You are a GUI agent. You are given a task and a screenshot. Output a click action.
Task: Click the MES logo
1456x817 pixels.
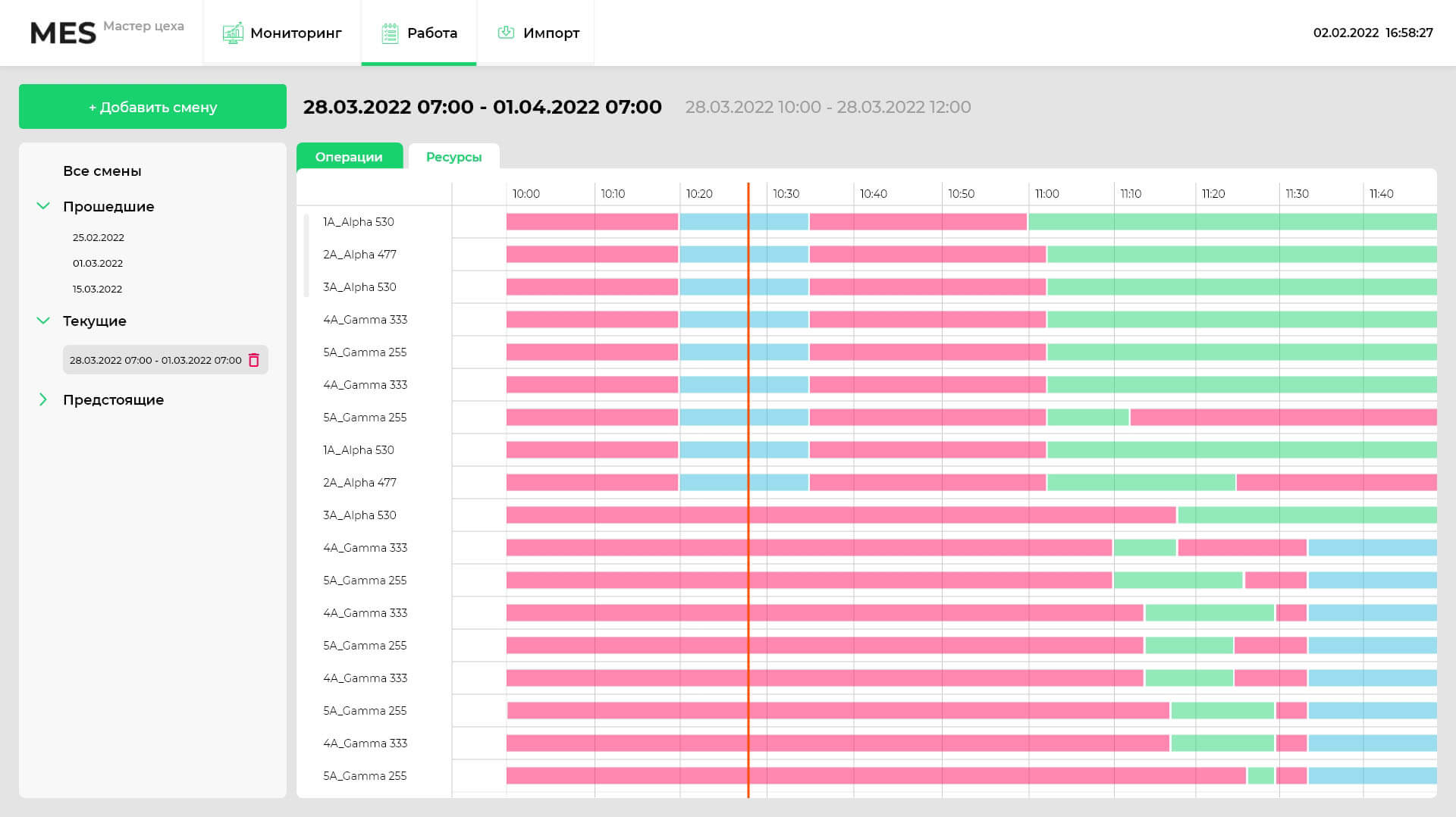[63, 33]
